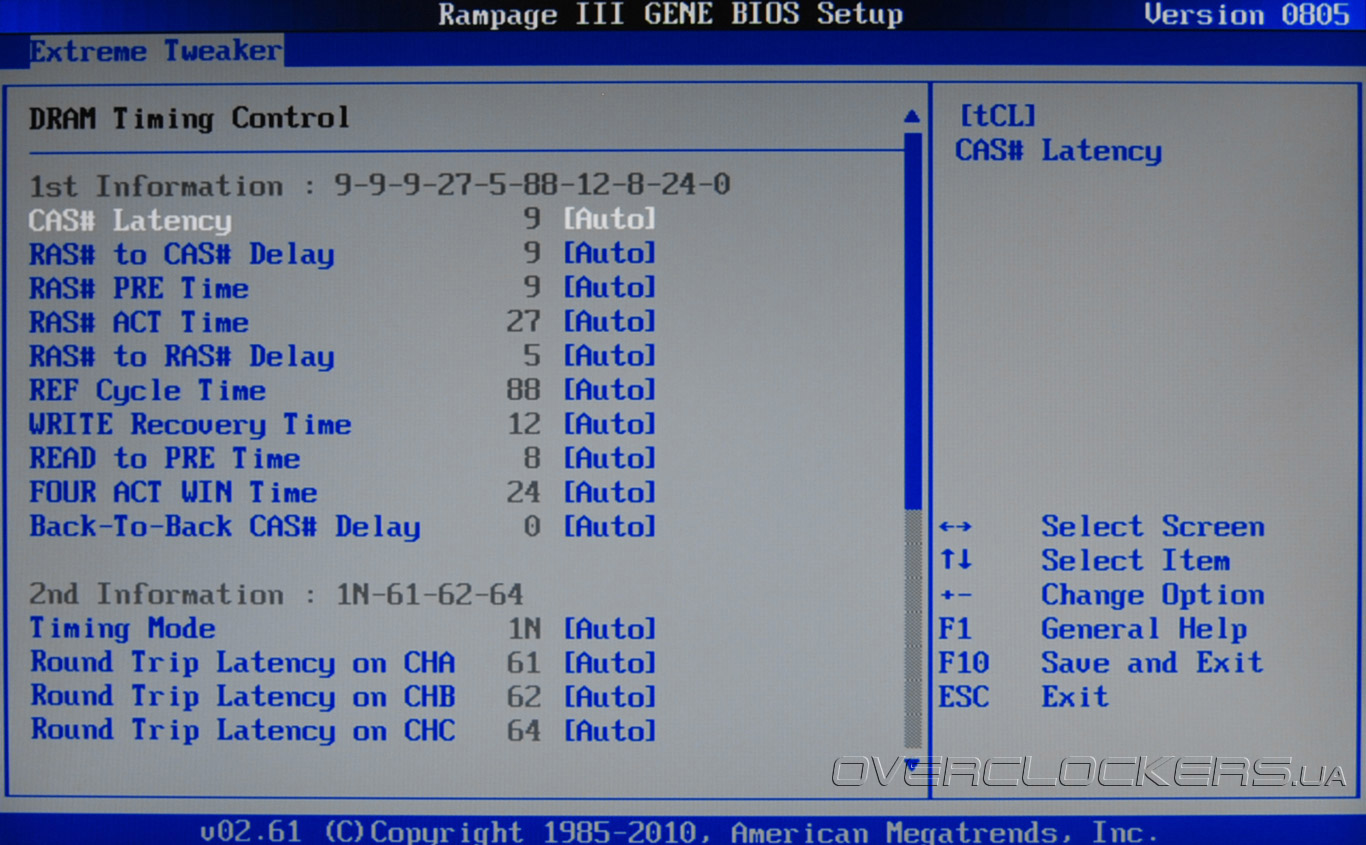Click the scrollbar up arrow in settings list

[x=912, y=116]
